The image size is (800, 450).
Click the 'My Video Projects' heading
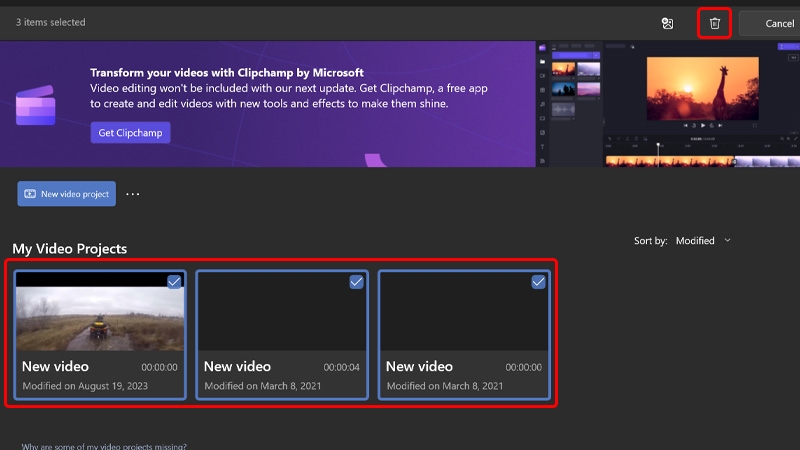[69, 248]
